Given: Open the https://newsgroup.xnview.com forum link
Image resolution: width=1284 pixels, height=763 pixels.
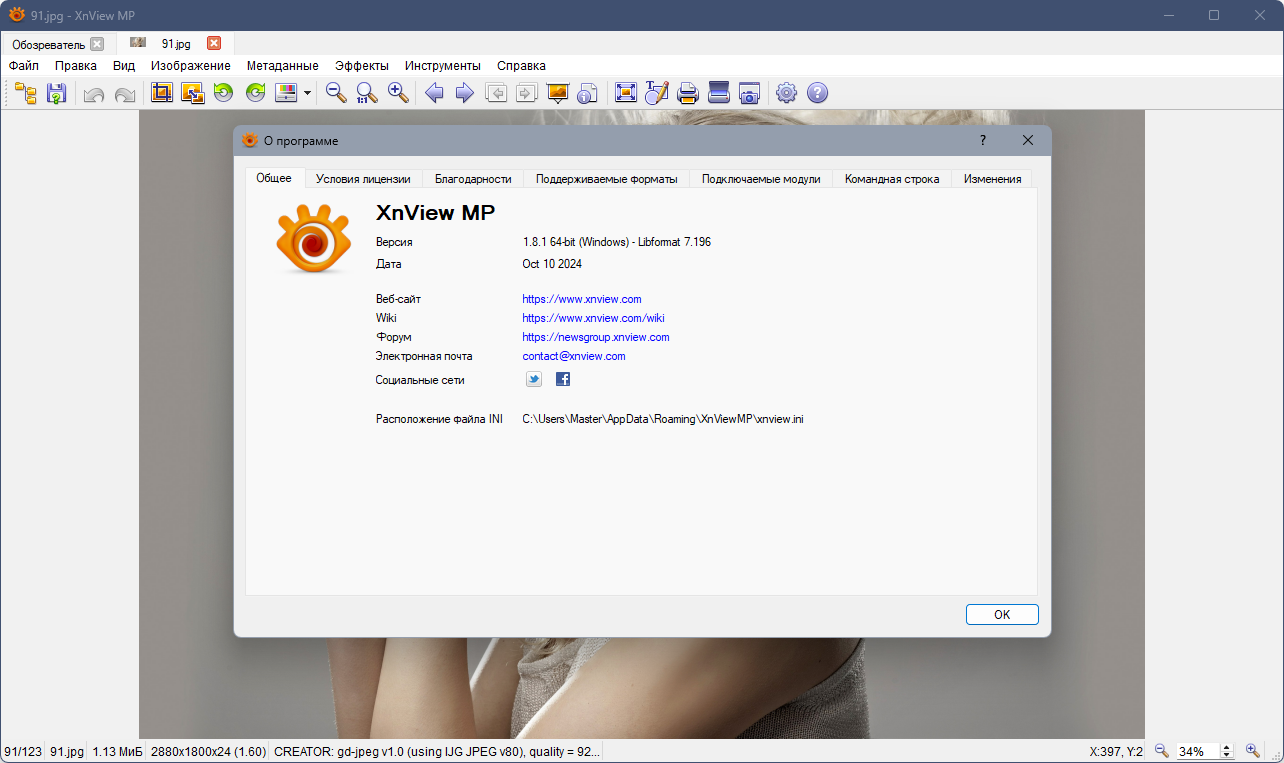Looking at the screenshot, I should click(596, 337).
